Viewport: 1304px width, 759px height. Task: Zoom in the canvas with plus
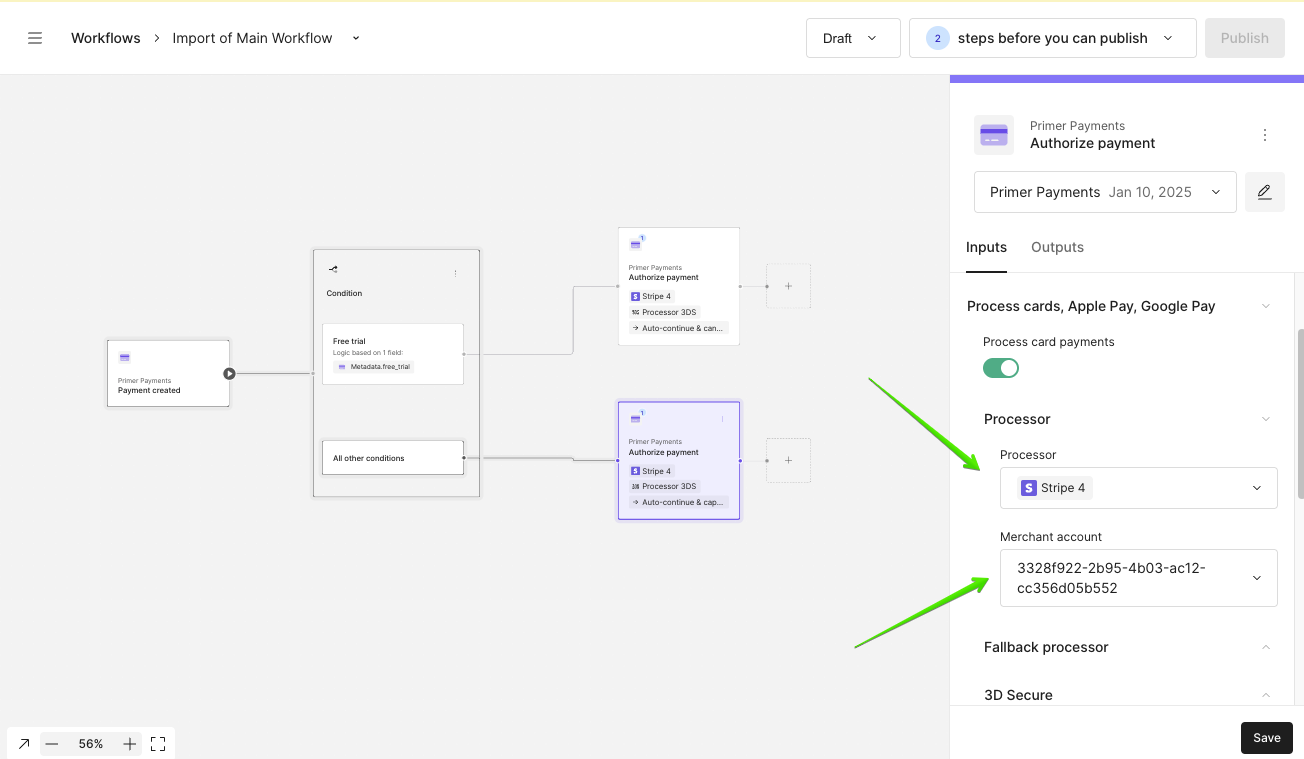point(129,744)
